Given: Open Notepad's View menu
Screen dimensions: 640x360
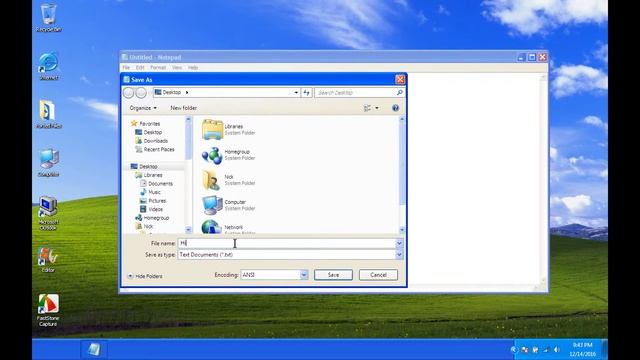Looking at the screenshot, I should 177,67.
